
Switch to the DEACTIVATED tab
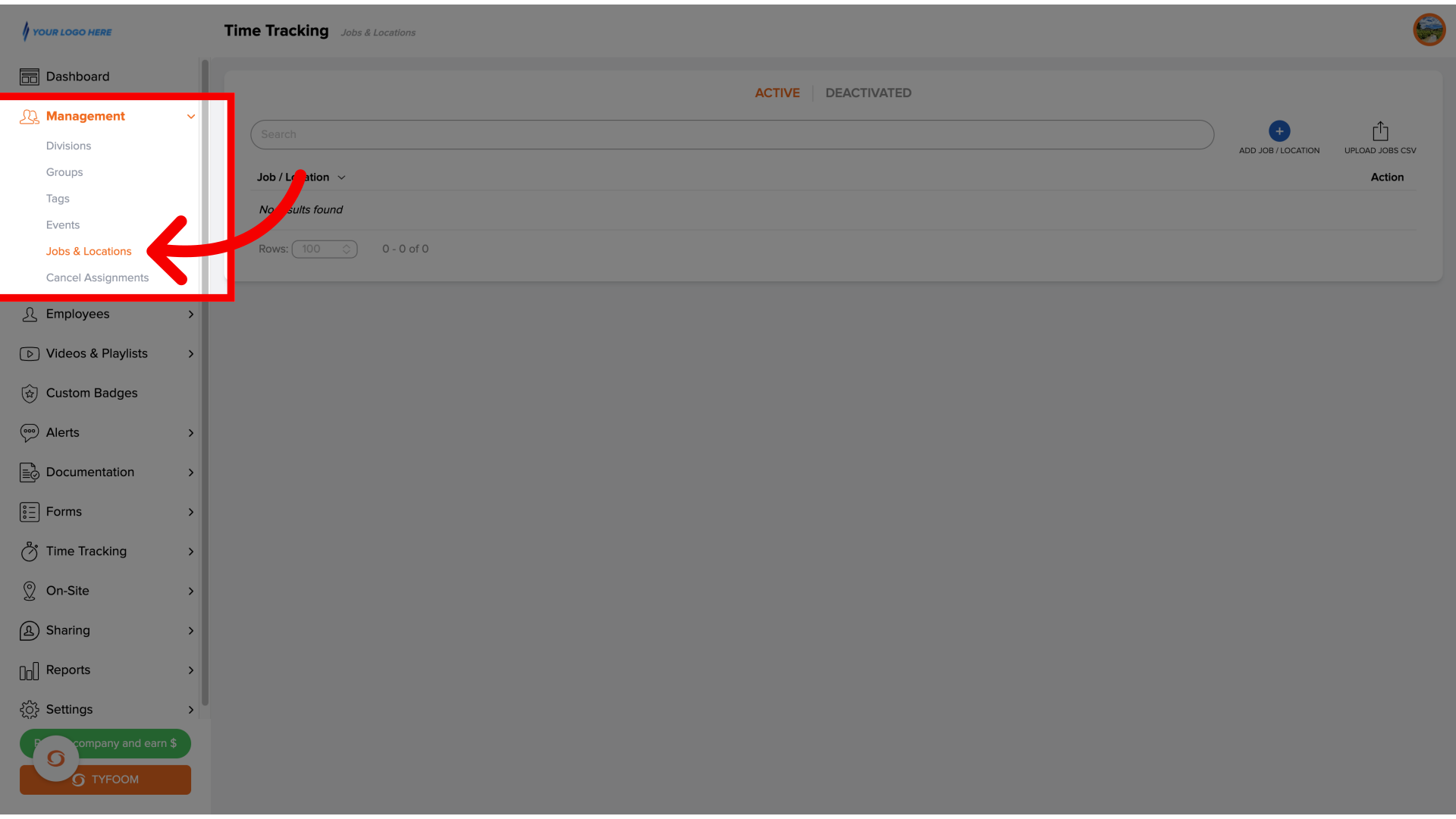[868, 93]
